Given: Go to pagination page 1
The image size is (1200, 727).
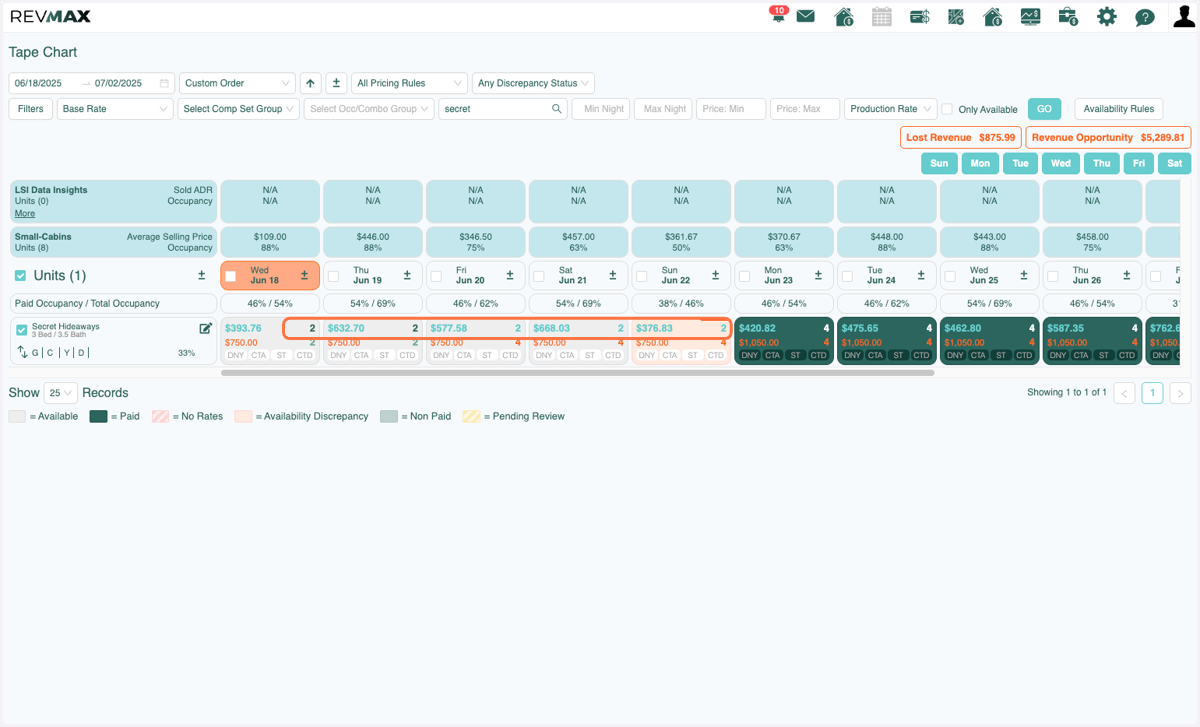Looking at the screenshot, I should 1152,393.
